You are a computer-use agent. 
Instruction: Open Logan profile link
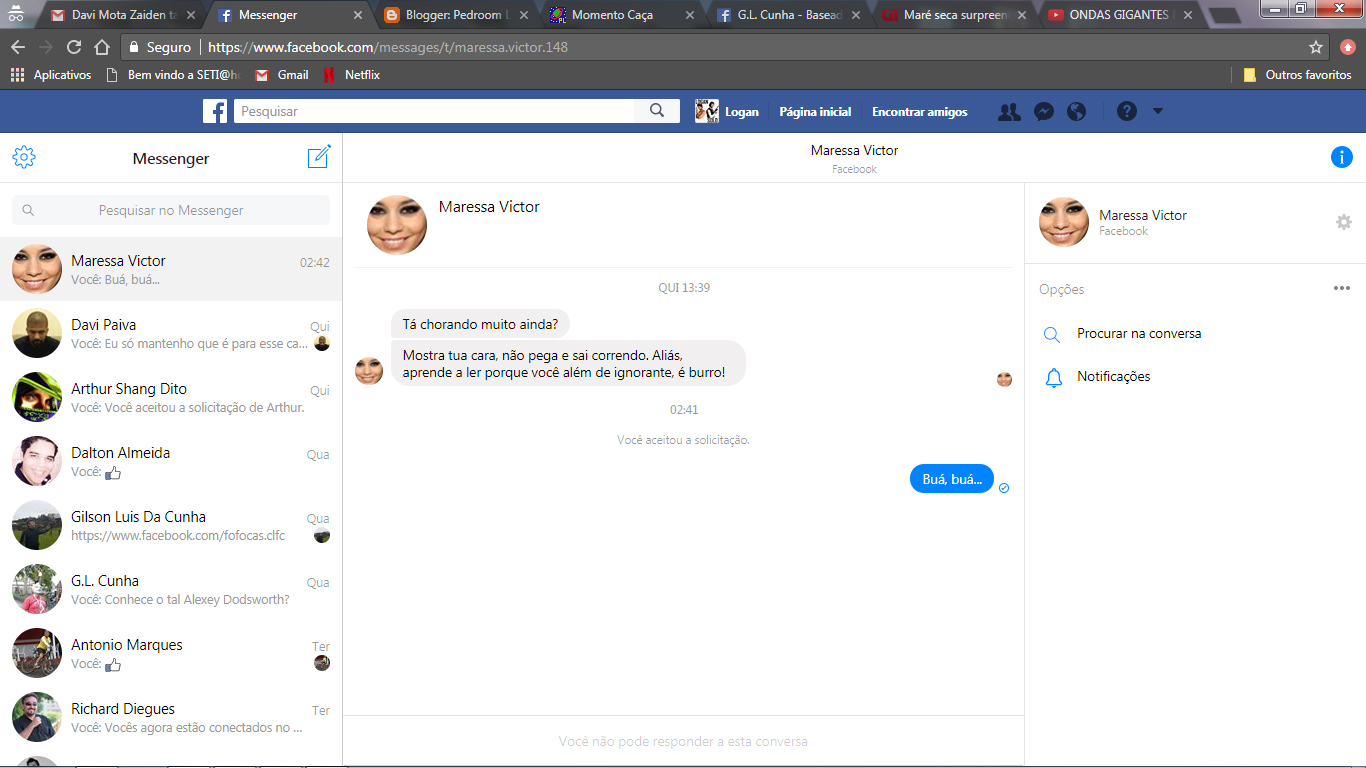pos(727,111)
